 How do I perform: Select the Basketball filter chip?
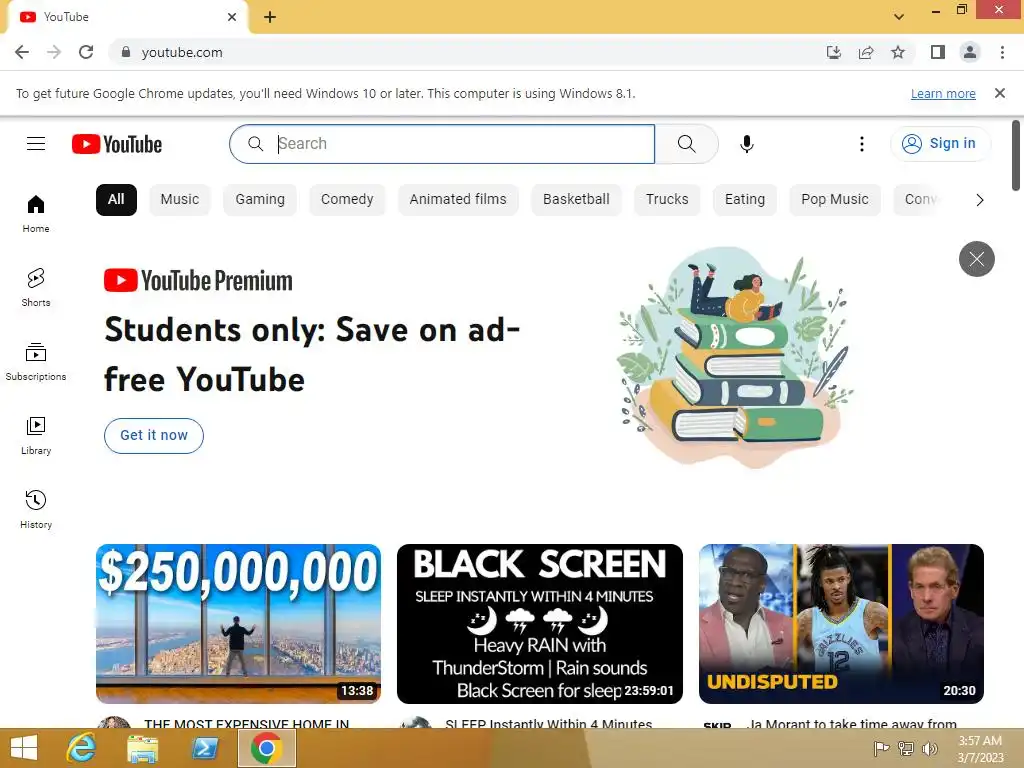pos(576,200)
